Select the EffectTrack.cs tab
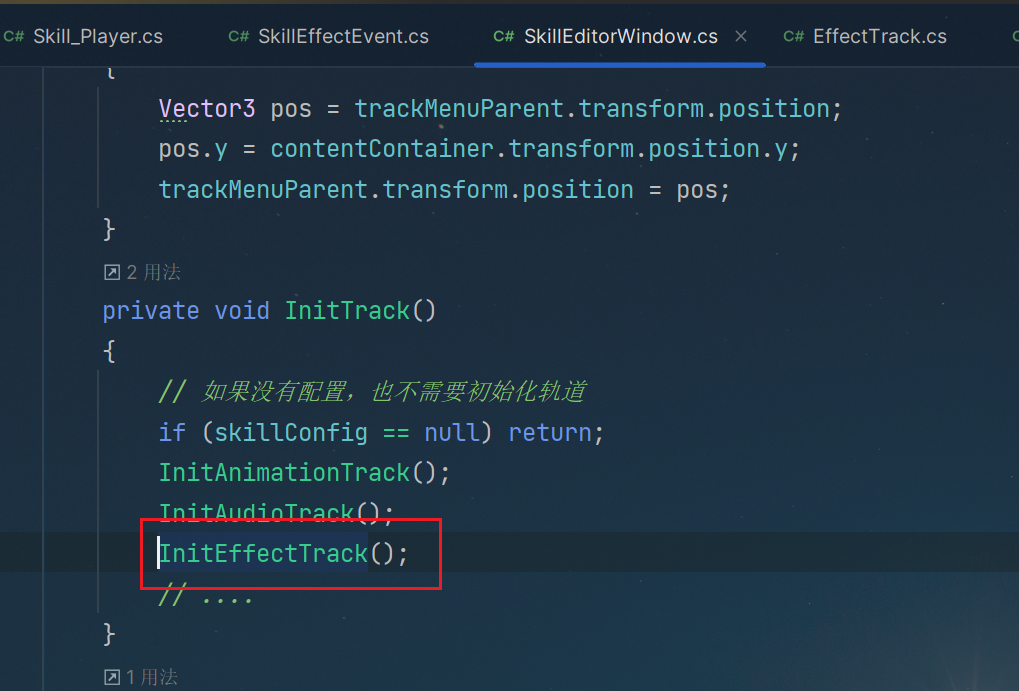1019x691 pixels. click(x=865, y=36)
